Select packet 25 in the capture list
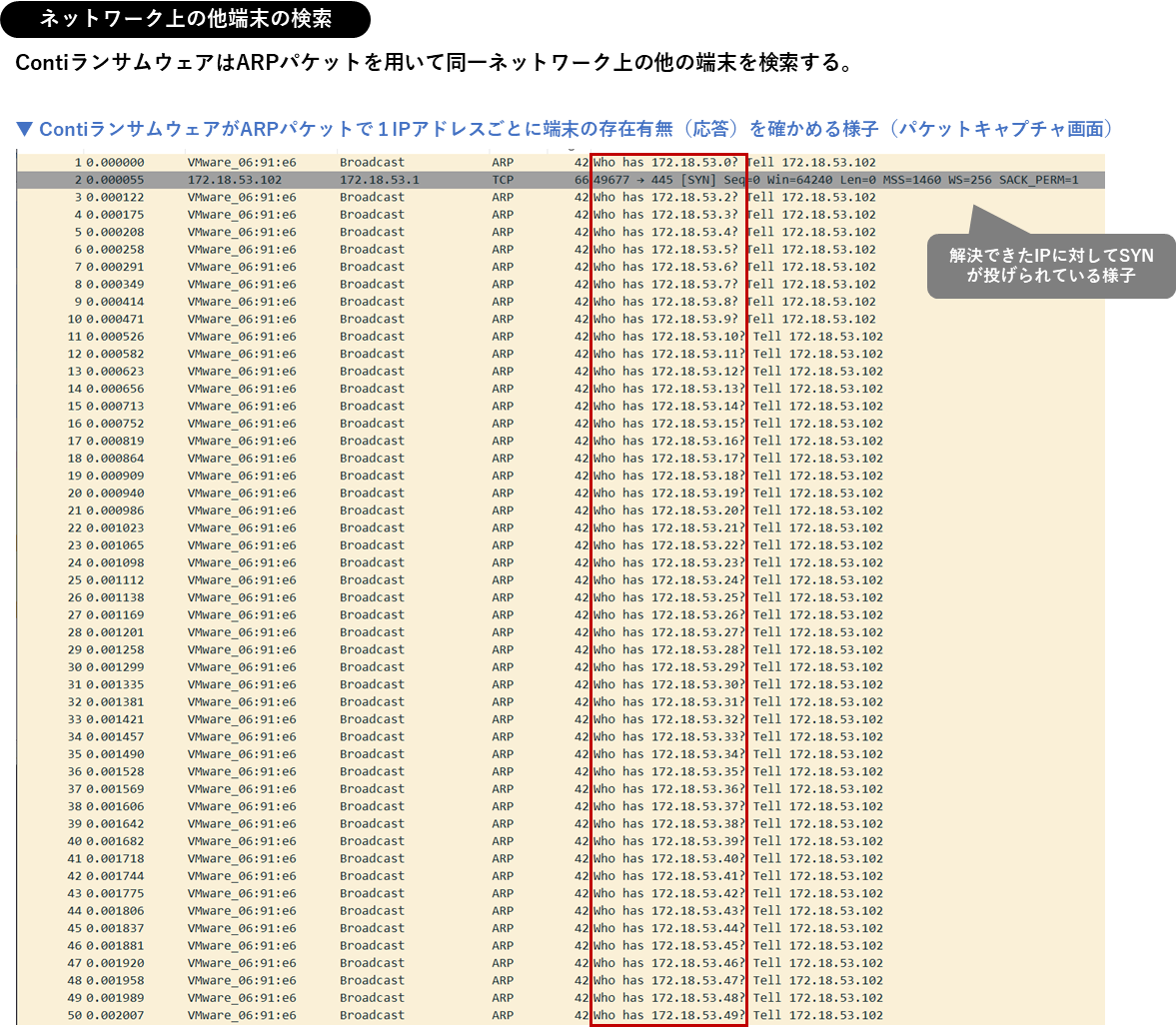The width and height of the screenshot is (1176, 1027). (x=300, y=579)
